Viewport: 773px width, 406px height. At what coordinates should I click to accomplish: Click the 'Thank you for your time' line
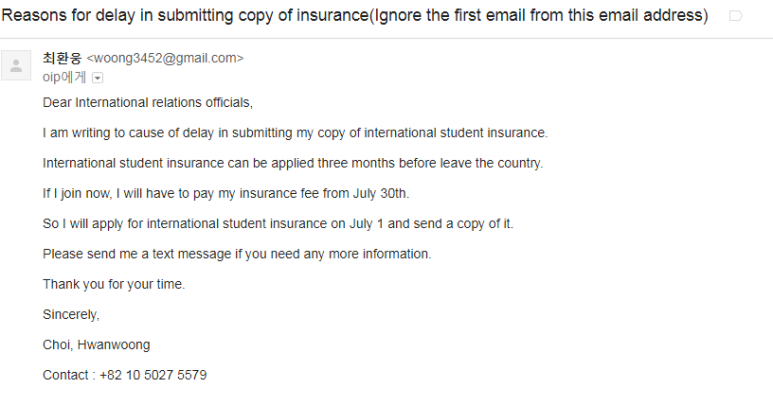[114, 284]
